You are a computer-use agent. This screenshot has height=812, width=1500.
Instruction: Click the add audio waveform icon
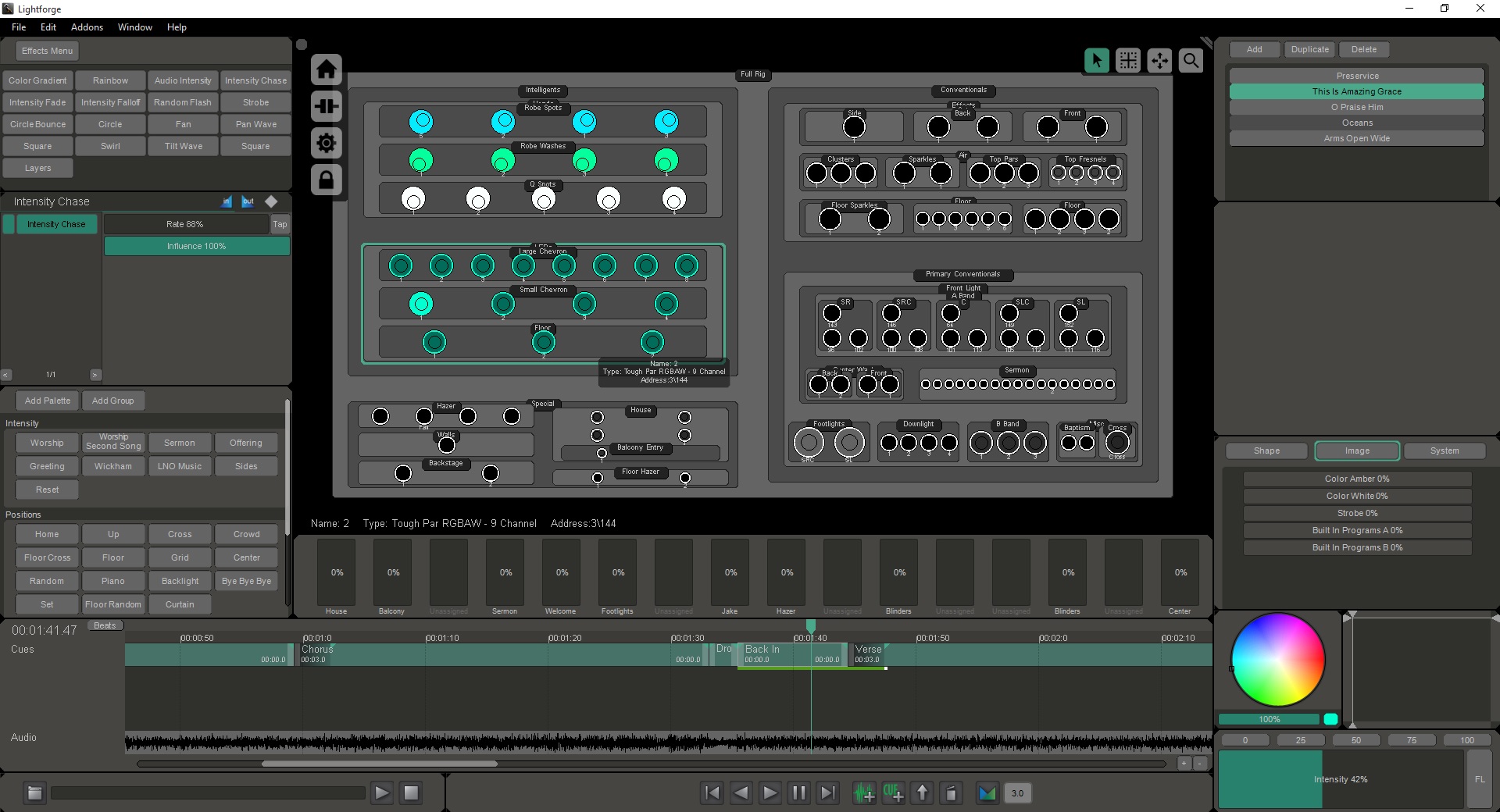tap(864, 793)
